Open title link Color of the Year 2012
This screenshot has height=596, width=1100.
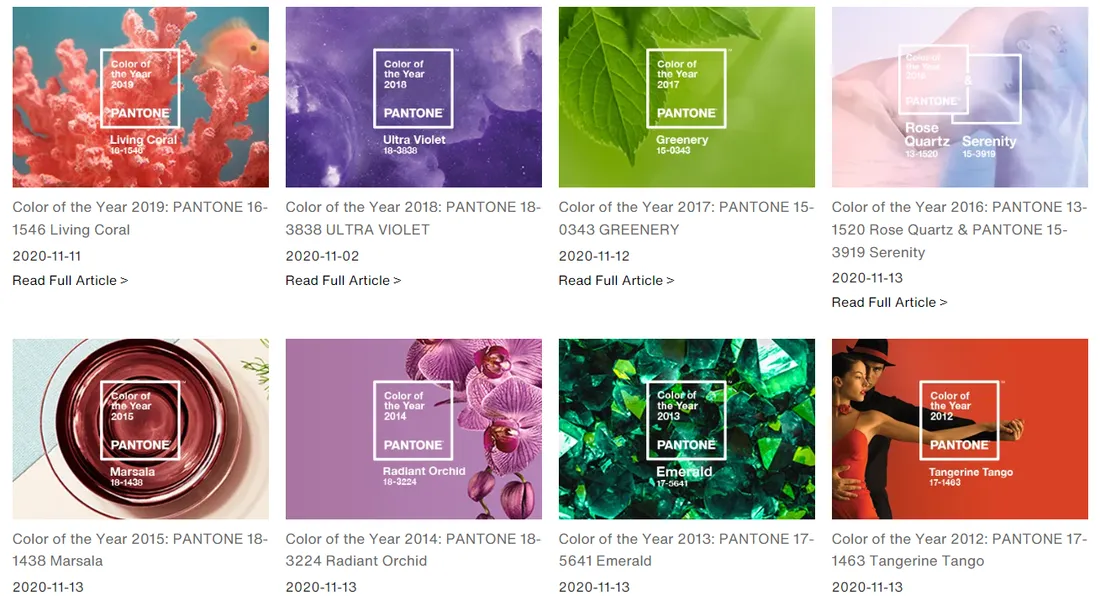[960, 550]
